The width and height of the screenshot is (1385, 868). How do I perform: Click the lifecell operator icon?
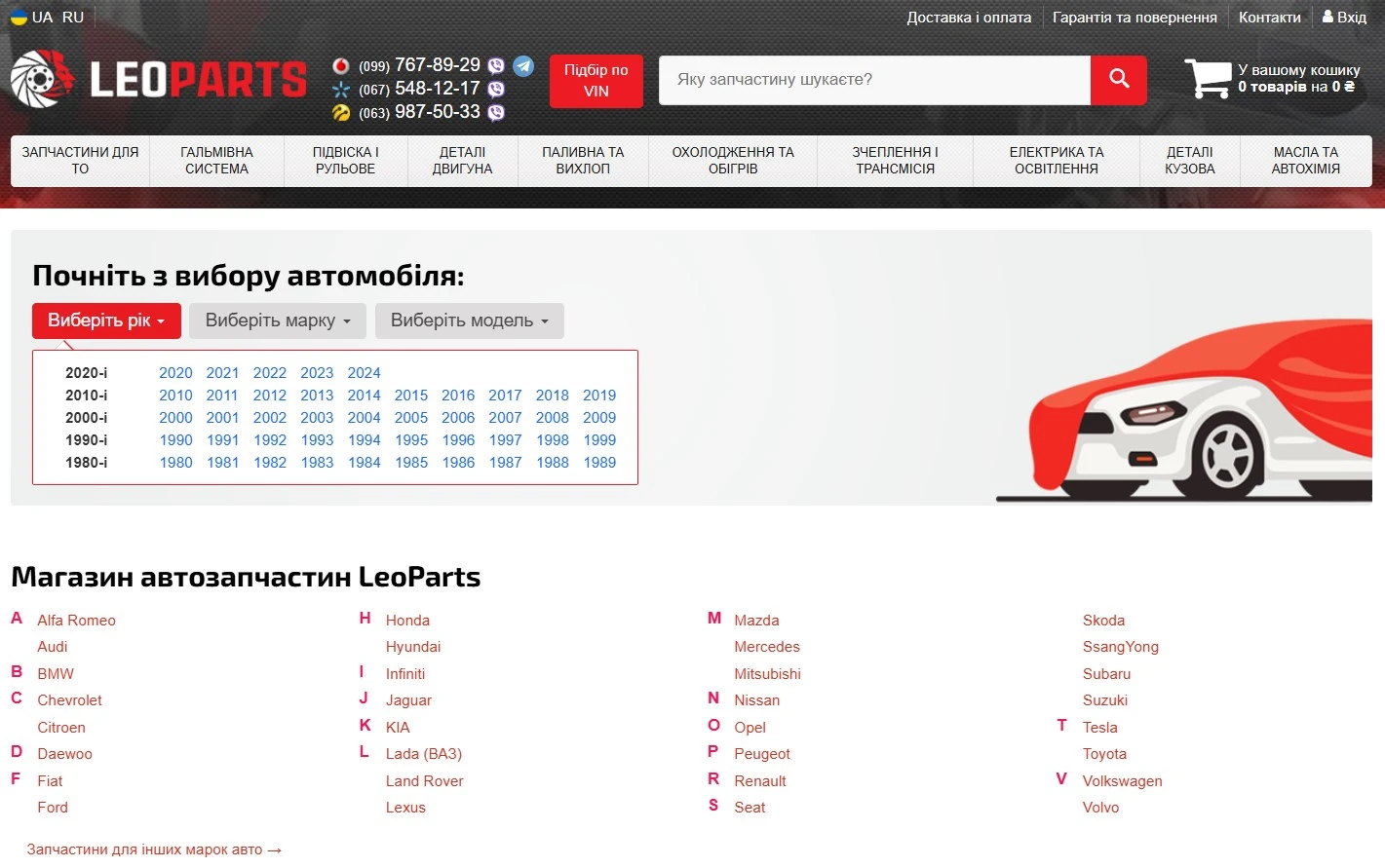click(x=341, y=113)
